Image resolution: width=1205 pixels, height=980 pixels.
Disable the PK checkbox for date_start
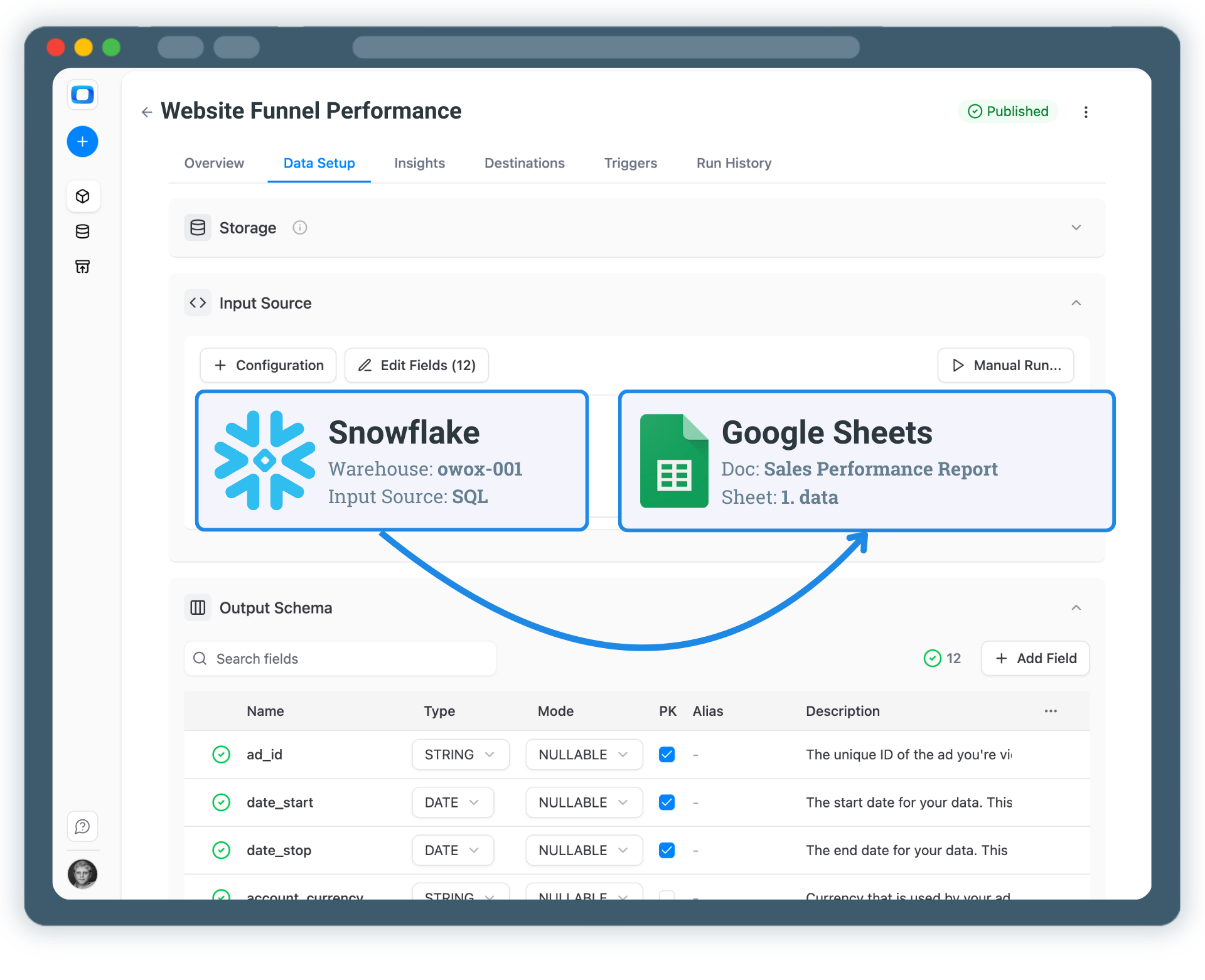click(667, 802)
